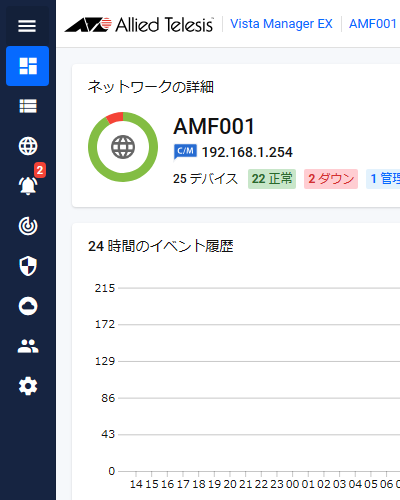Open the cloud icon in the sidebar
Viewport: 400px width, 500px height.
click(28, 306)
